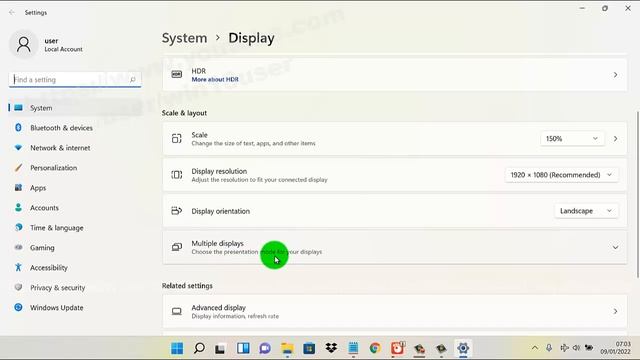Launch Google Chrome from the taskbar
The height and width of the screenshot is (360, 640).
[x=375, y=348]
